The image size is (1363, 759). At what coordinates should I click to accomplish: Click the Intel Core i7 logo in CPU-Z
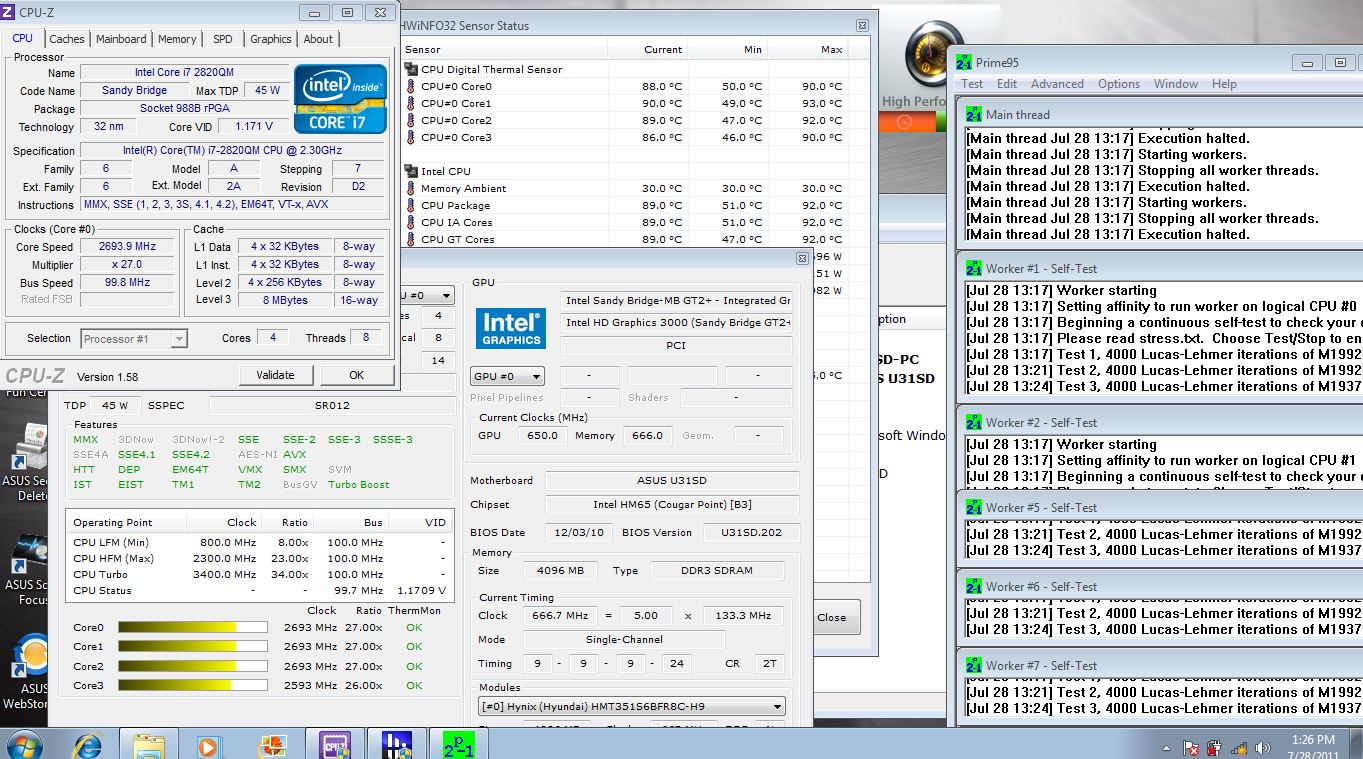(341, 98)
